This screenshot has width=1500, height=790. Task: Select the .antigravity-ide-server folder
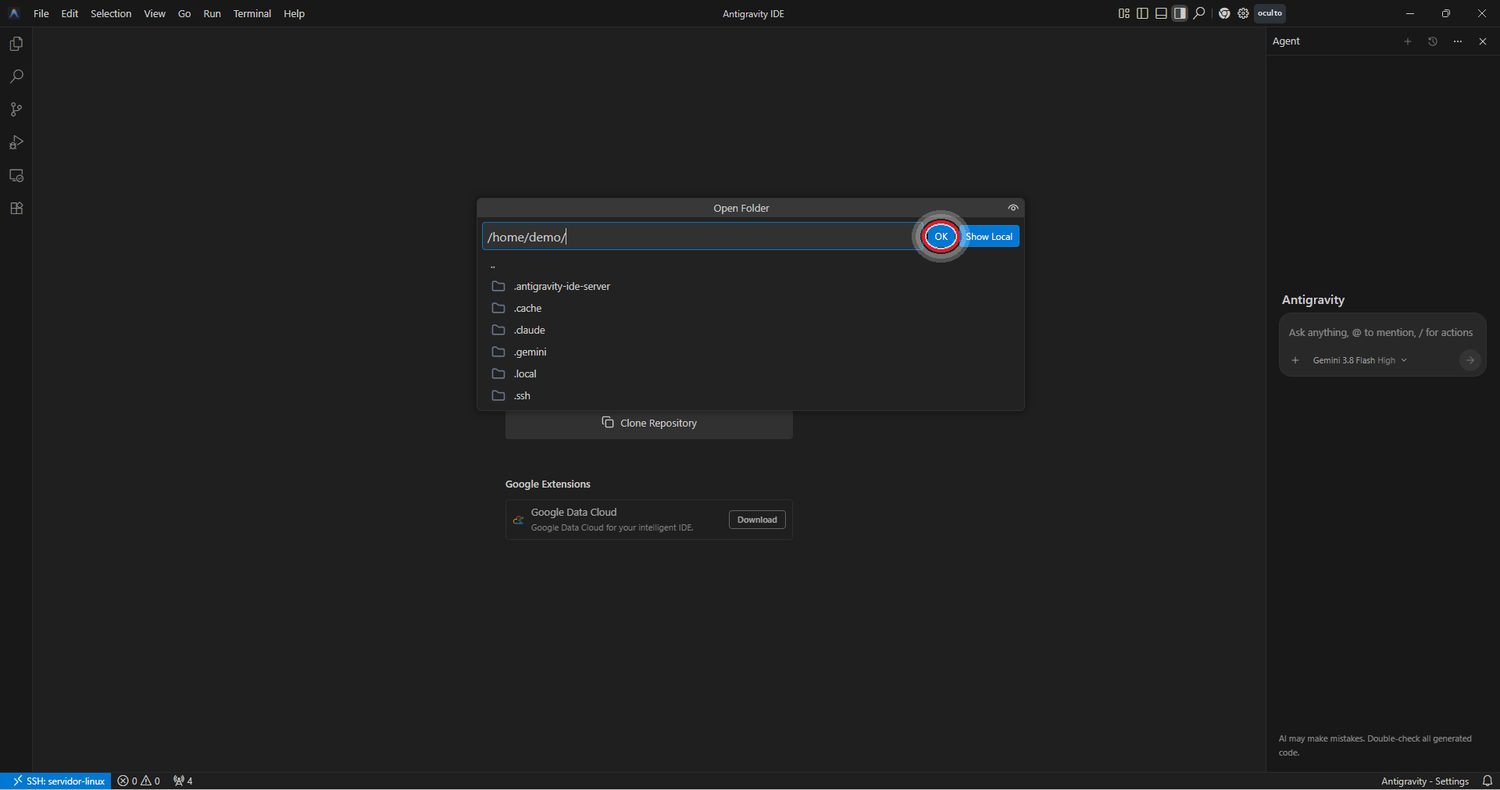click(750, 286)
